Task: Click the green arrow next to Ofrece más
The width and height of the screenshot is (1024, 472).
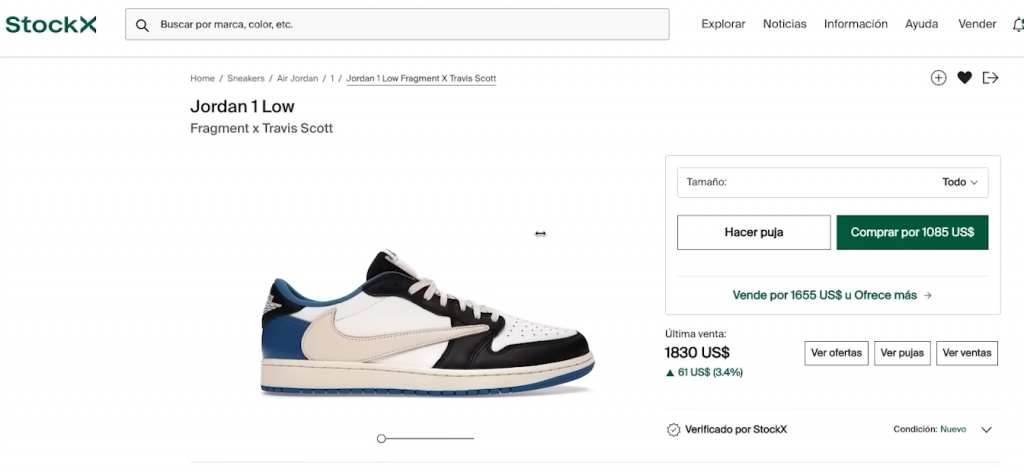Action: click(928, 296)
